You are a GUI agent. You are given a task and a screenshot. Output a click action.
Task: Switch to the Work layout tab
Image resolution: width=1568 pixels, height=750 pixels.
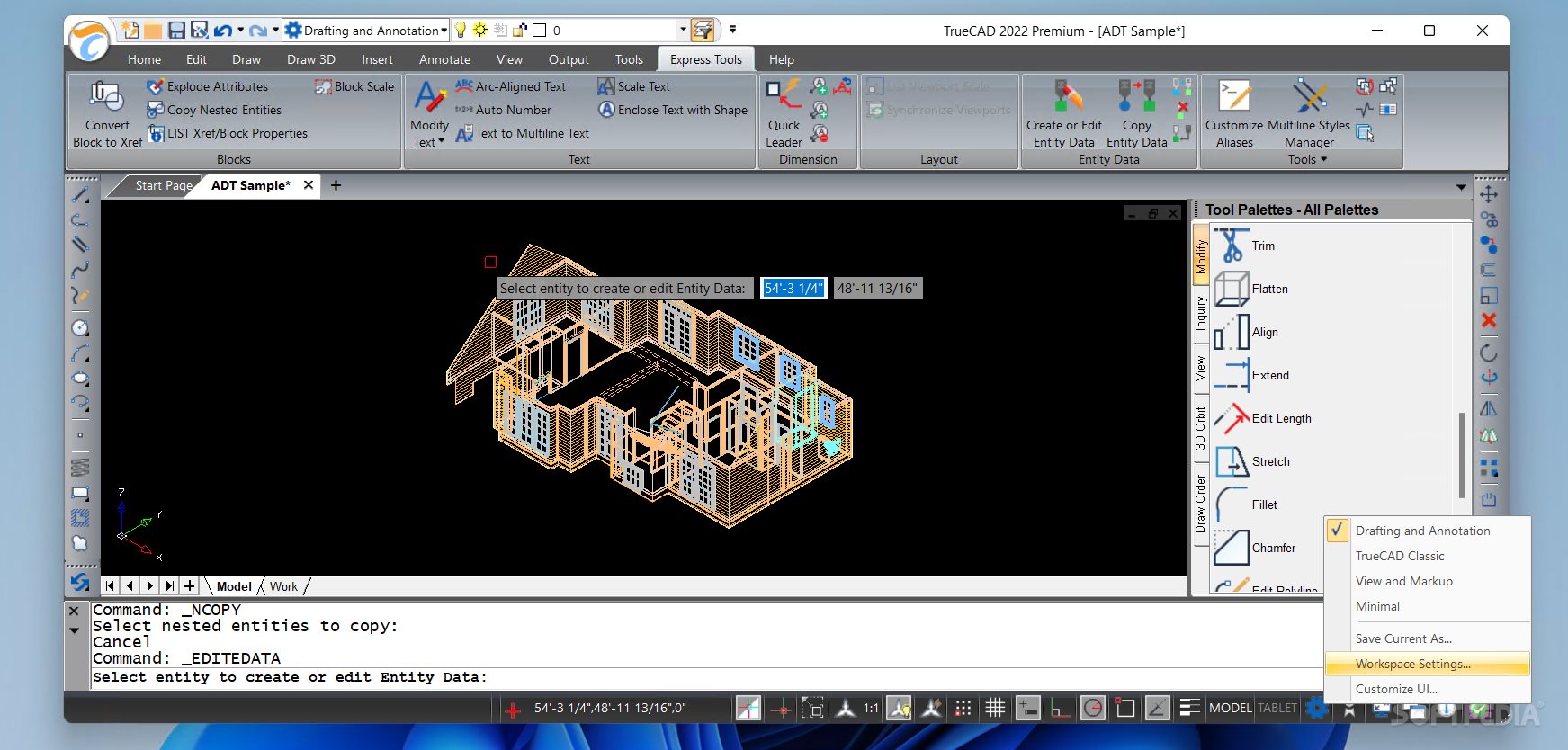point(283,586)
